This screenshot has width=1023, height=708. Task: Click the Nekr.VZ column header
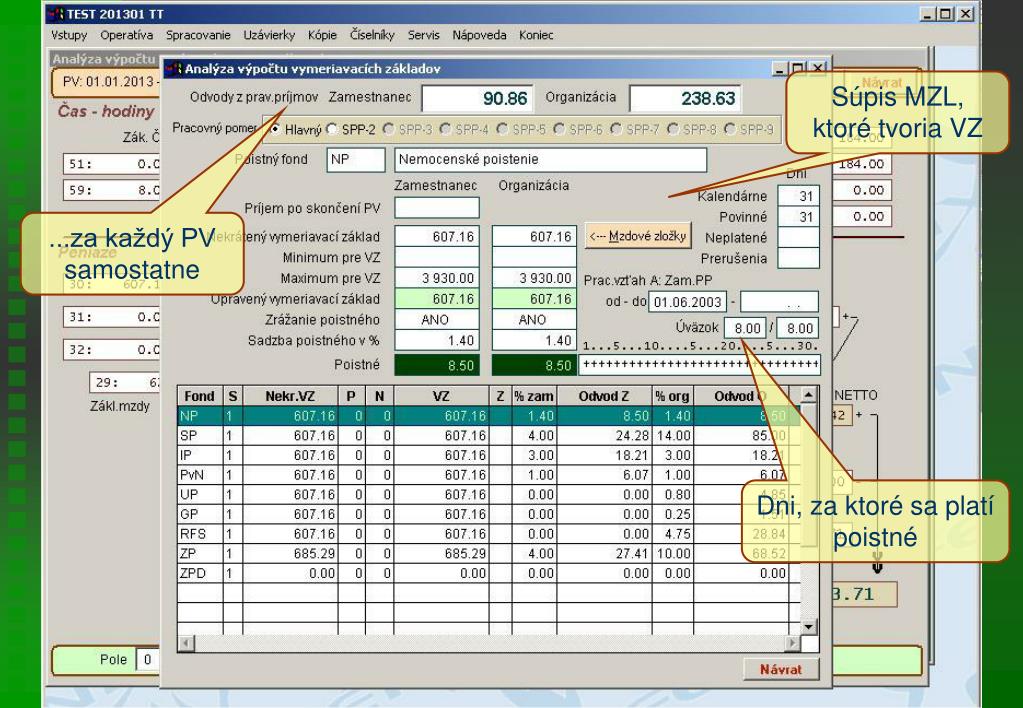click(290, 396)
